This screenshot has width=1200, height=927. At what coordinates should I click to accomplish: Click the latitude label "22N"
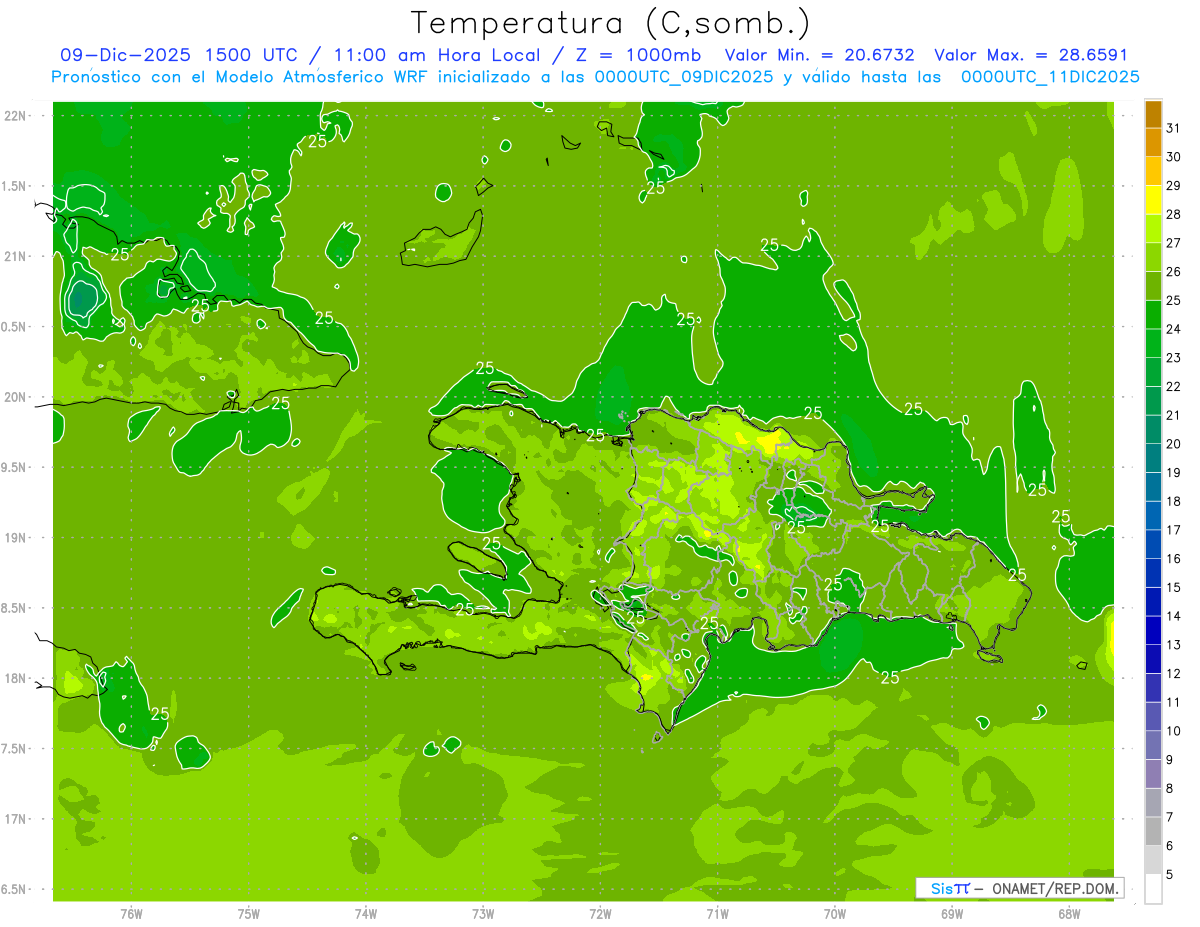(x=15, y=116)
